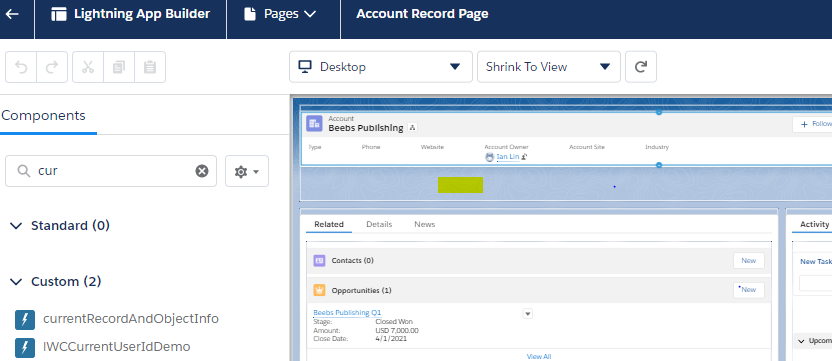
Task: Click the Opportunities crown icon
Action: click(x=319, y=290)
